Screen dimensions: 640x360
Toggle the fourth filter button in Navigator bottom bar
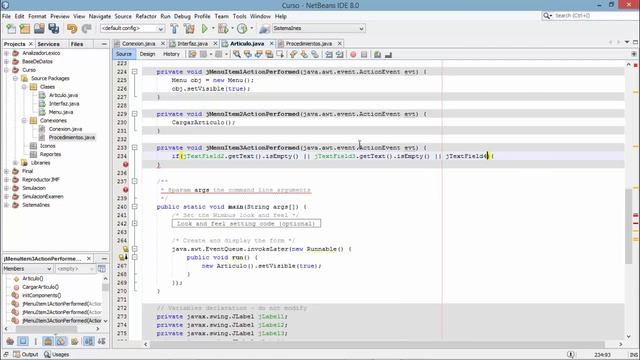[48, 341]
